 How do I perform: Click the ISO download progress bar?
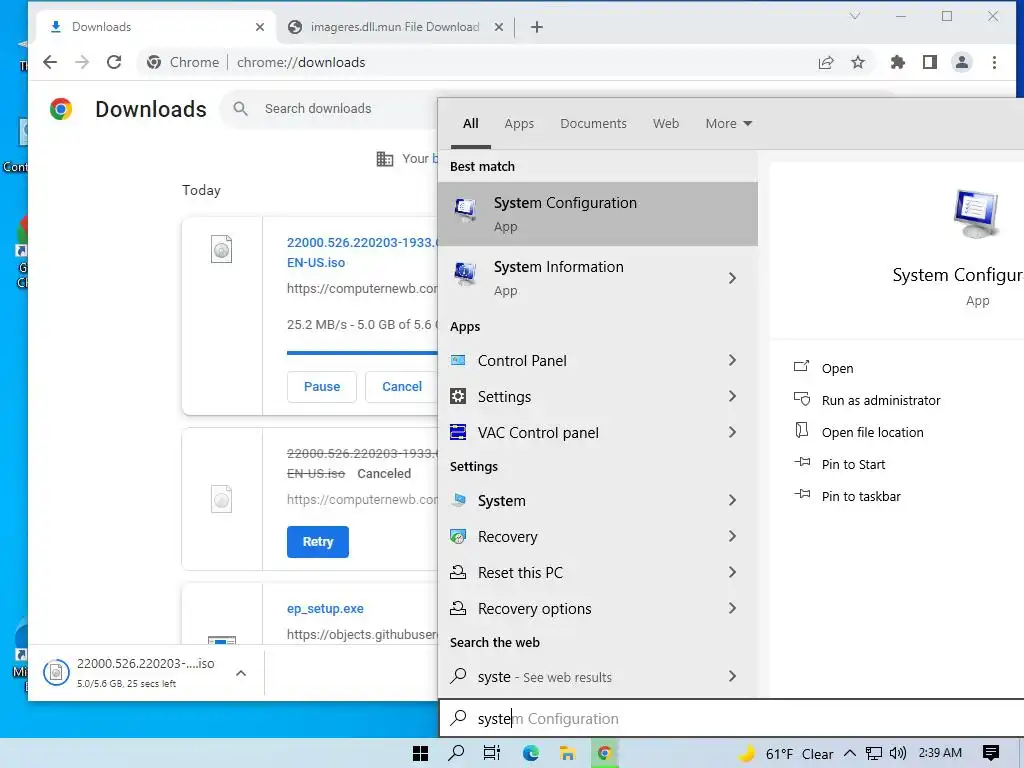pyautogui.click(x=362, y=353)
